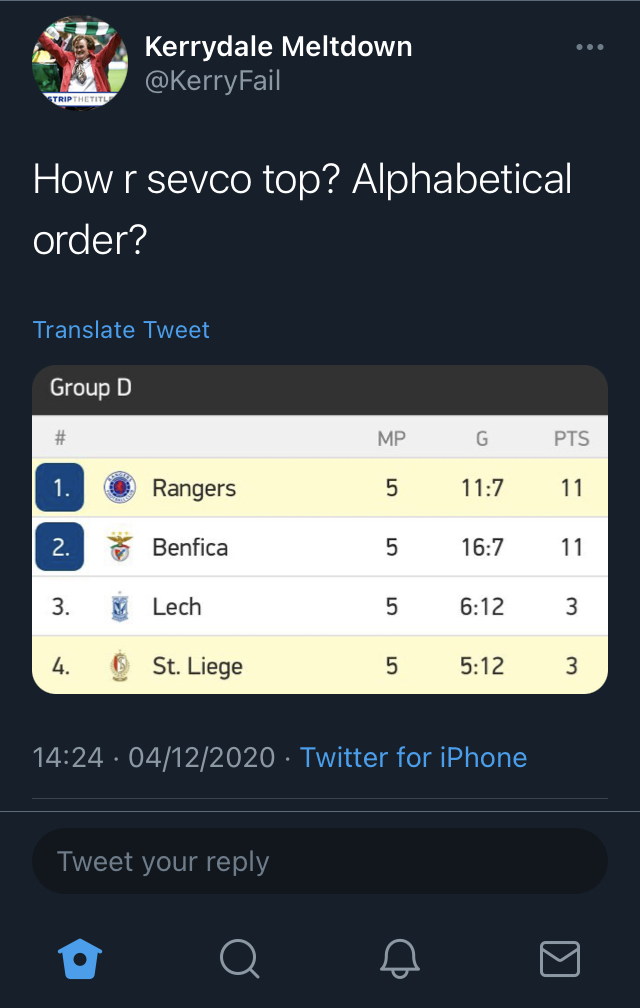Open the Search tab magnifier icon
This screenshot has height=1008, width=640.
tap(239, 959)
